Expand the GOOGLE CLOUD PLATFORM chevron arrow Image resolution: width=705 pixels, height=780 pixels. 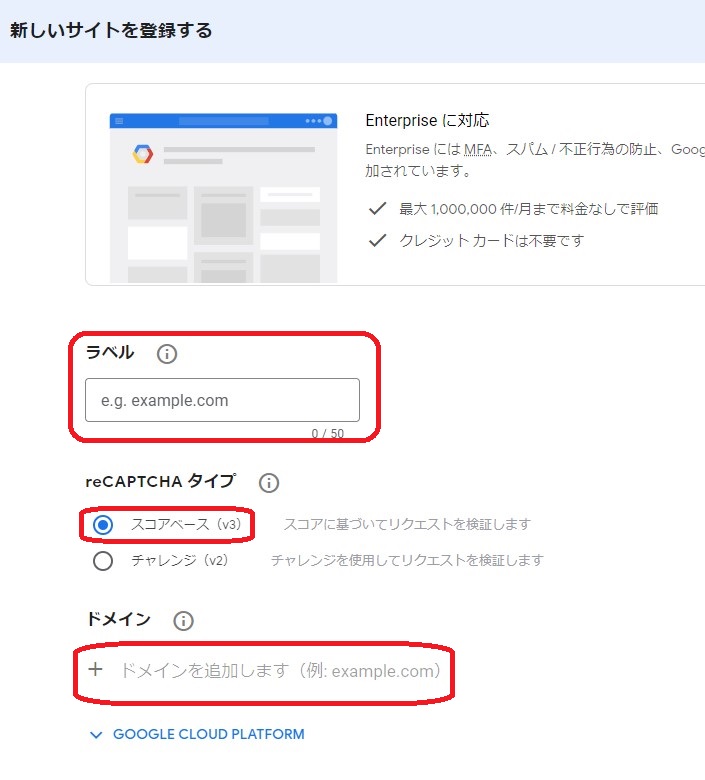click(96, 735)
